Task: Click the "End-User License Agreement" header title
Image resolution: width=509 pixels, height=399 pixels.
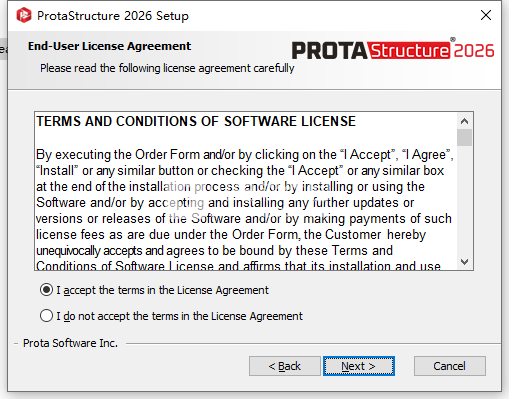Action: point(109,46)
